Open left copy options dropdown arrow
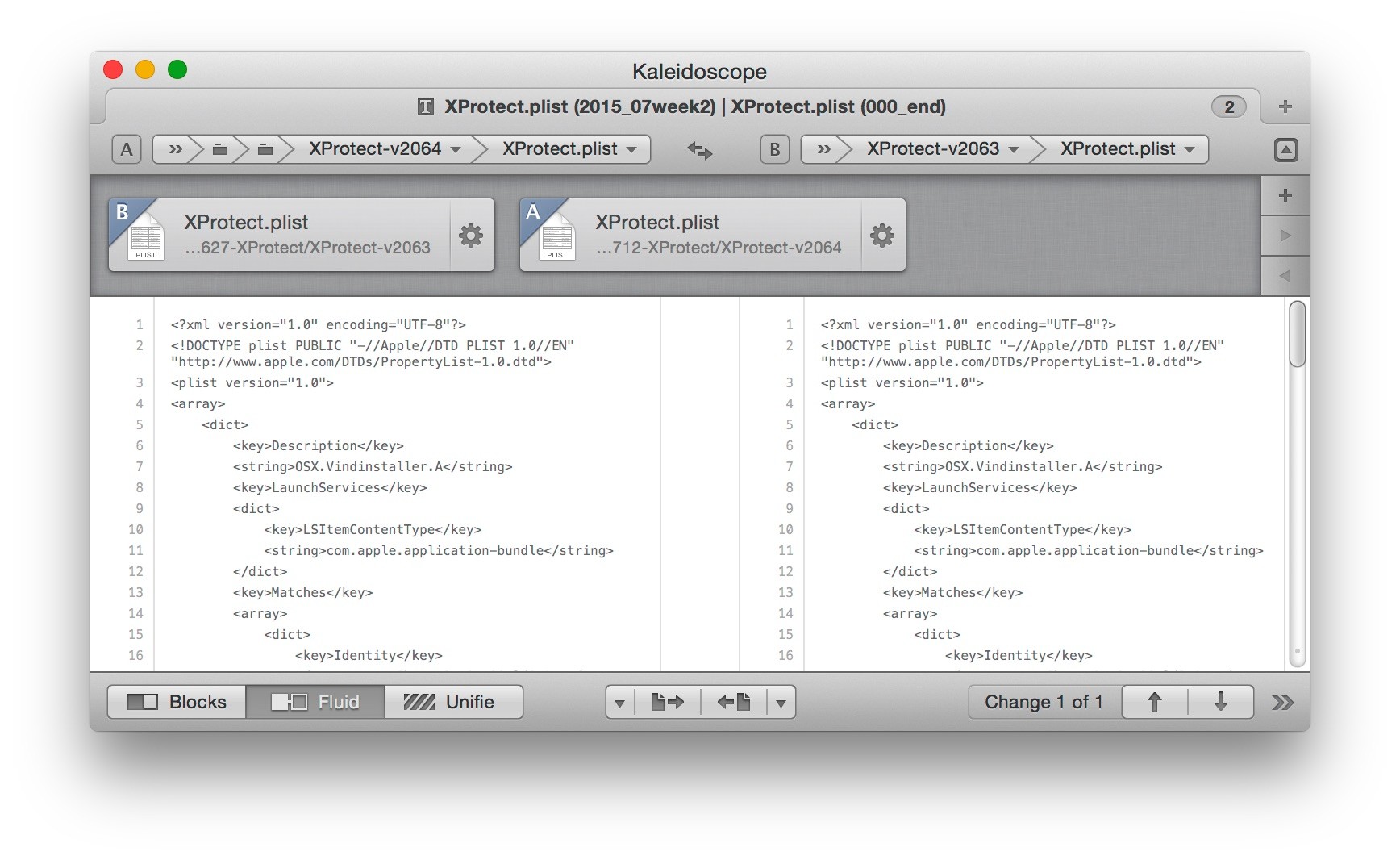This screenshot has width=1400, height=860. (x=619, y=703)
